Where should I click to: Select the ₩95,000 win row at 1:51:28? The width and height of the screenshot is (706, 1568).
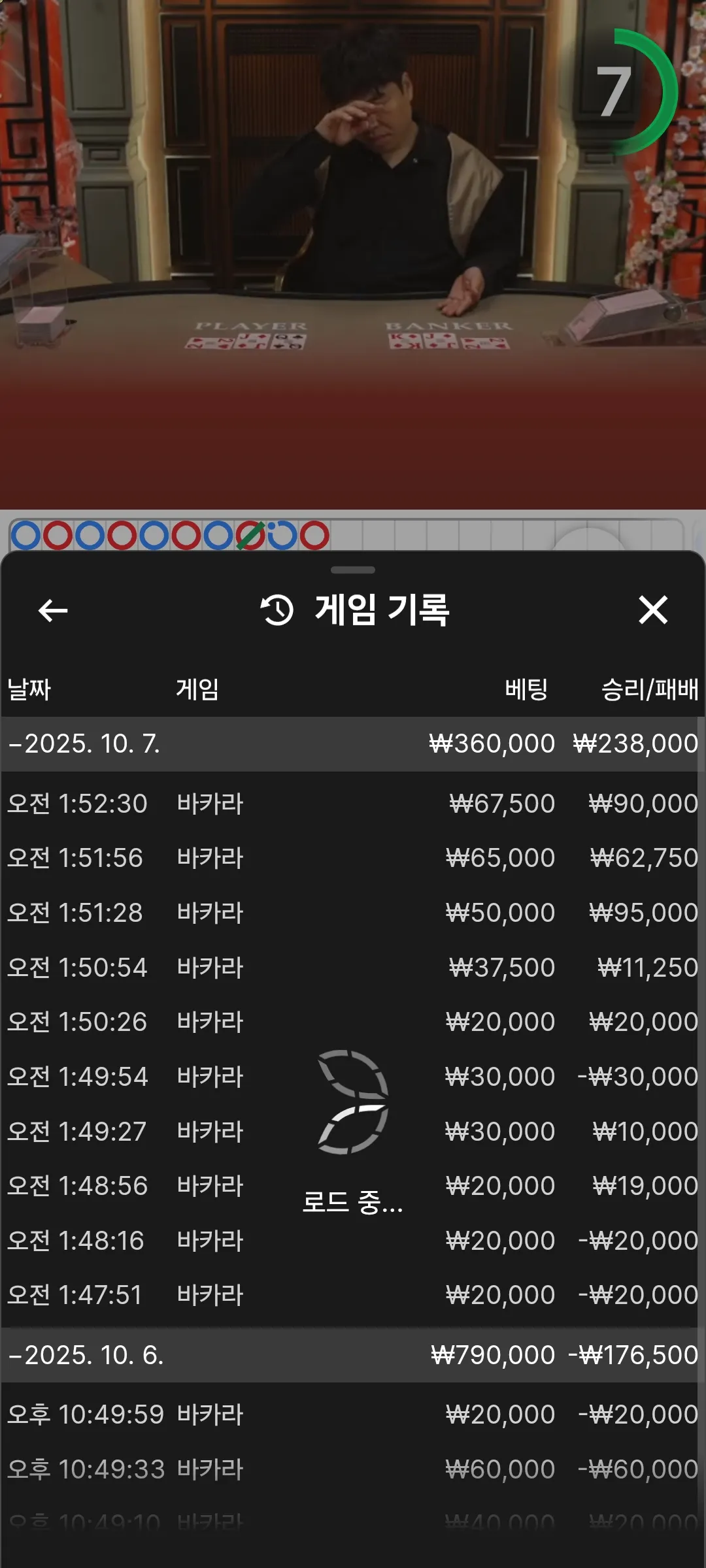(353, 913)
